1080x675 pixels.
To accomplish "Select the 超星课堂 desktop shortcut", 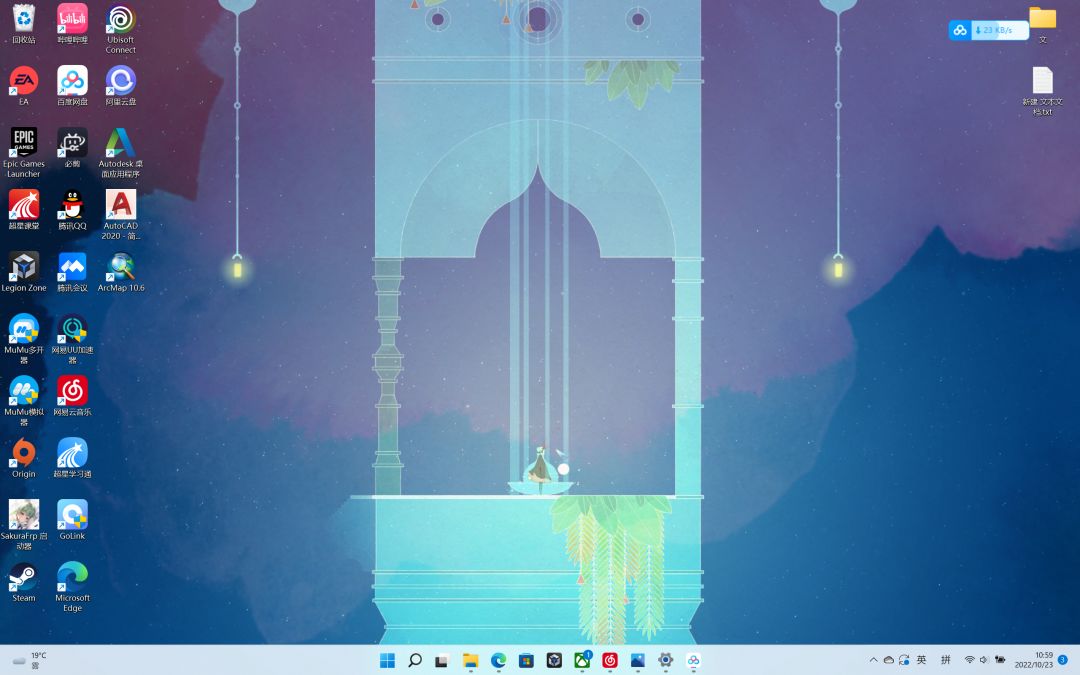I will click(23, 210).
